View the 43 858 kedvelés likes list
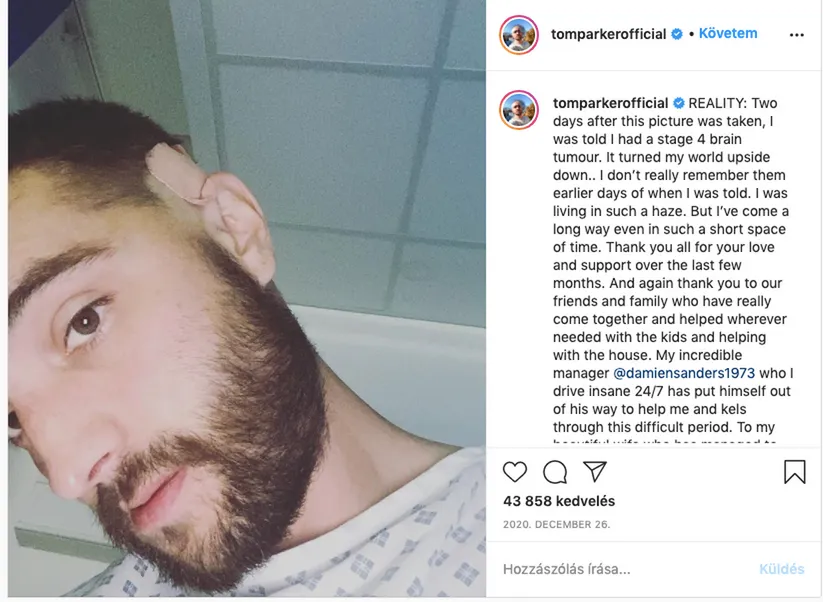Image resolution: width=823 pixels, height=602 pixels. click(x=559, y=501)
